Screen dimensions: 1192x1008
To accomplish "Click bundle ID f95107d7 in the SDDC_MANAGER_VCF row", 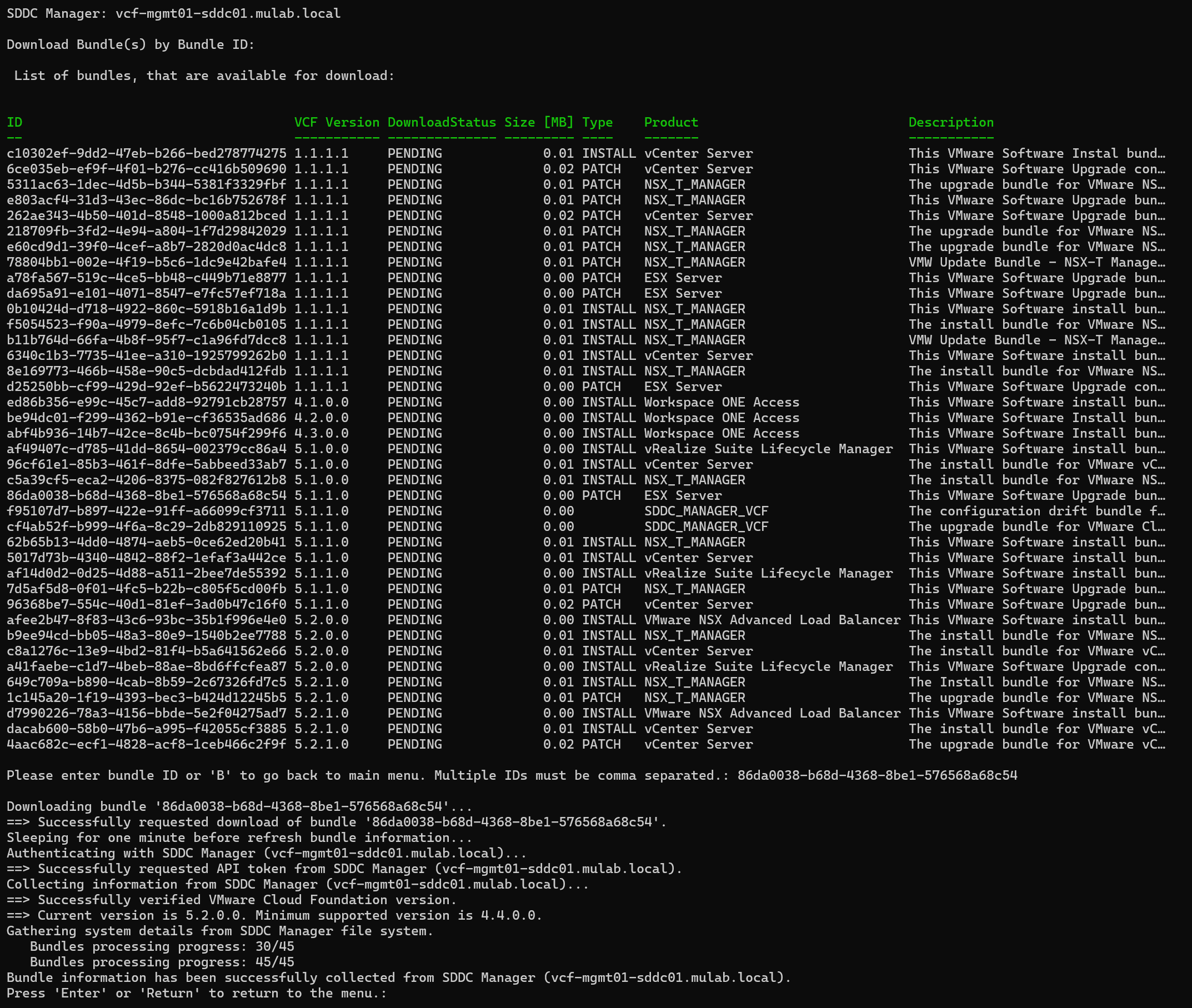I will 146,511.
